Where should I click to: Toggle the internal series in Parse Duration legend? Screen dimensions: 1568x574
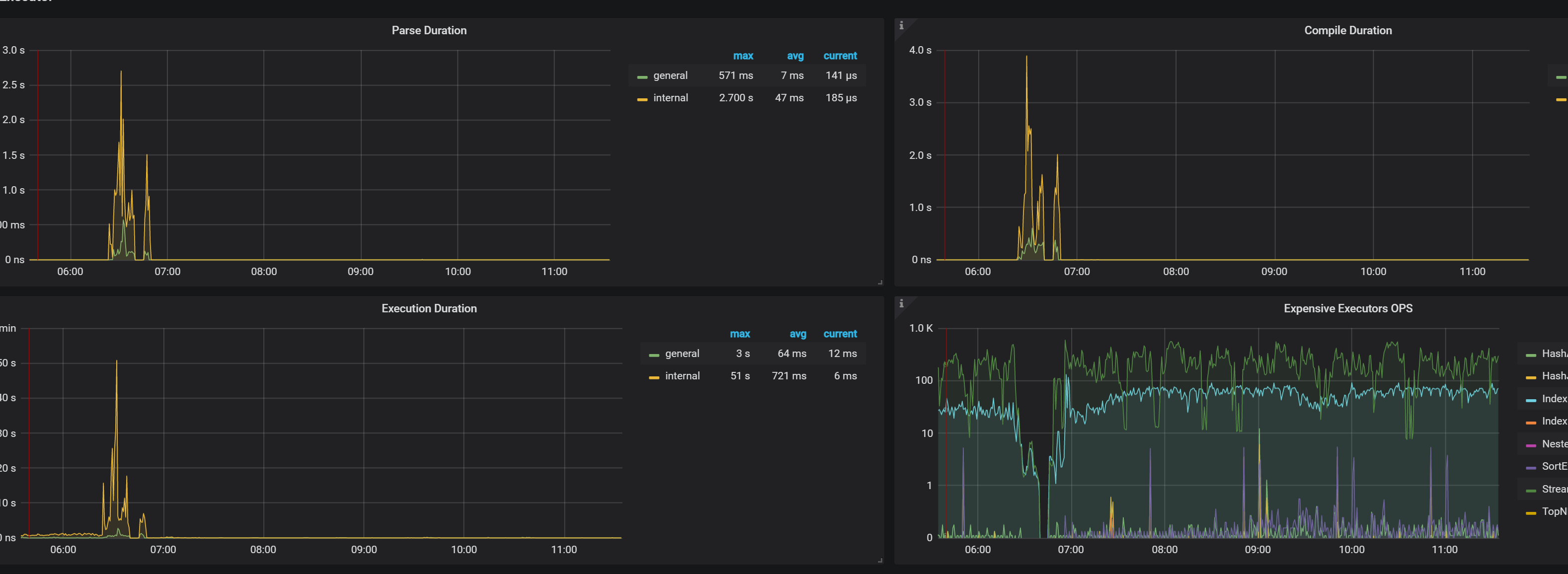pyautogui.click(x=670, y=98)
